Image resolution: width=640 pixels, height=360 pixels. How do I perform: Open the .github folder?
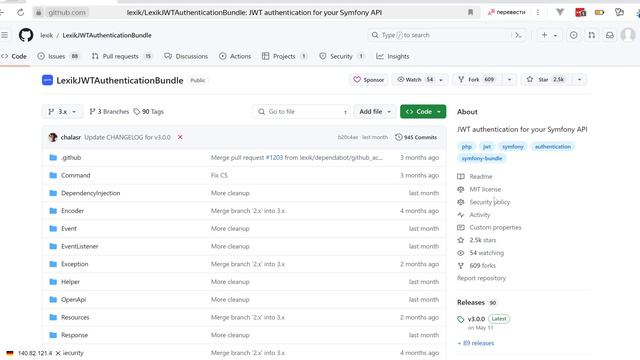[71, 158]
